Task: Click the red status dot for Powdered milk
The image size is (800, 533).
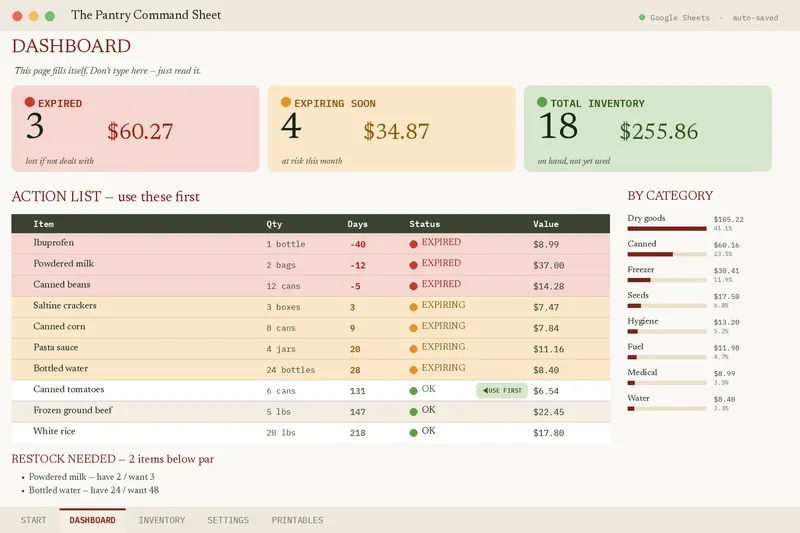Action: [x=413, y=265]
